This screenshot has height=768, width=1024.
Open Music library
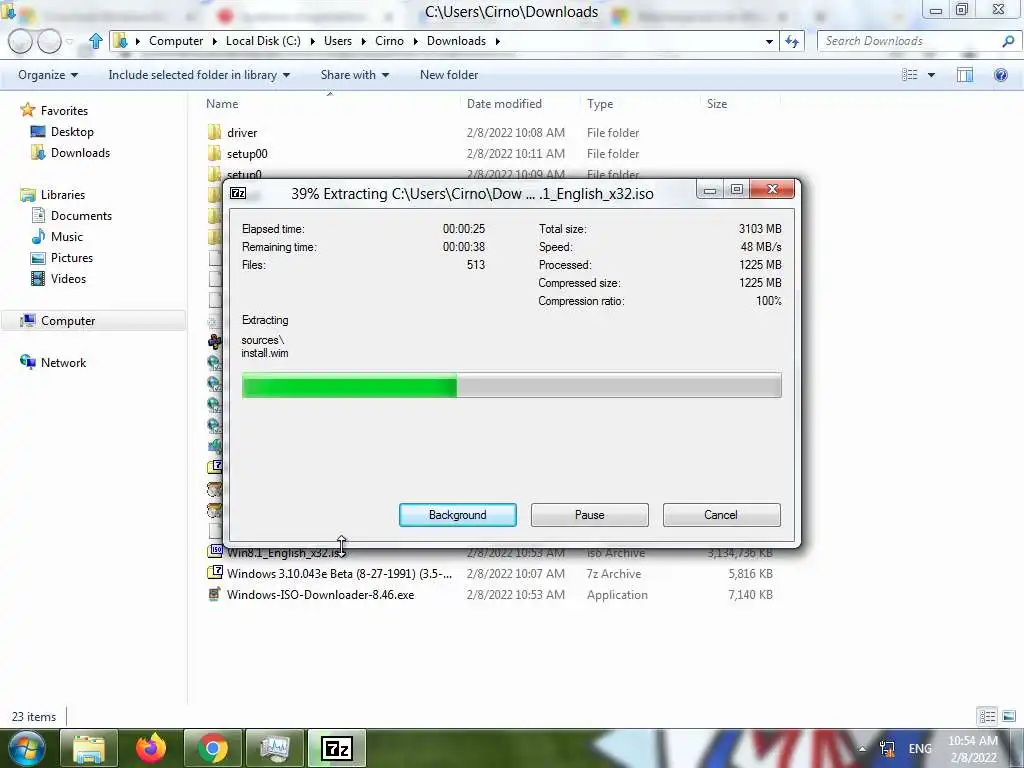point(67,236)
